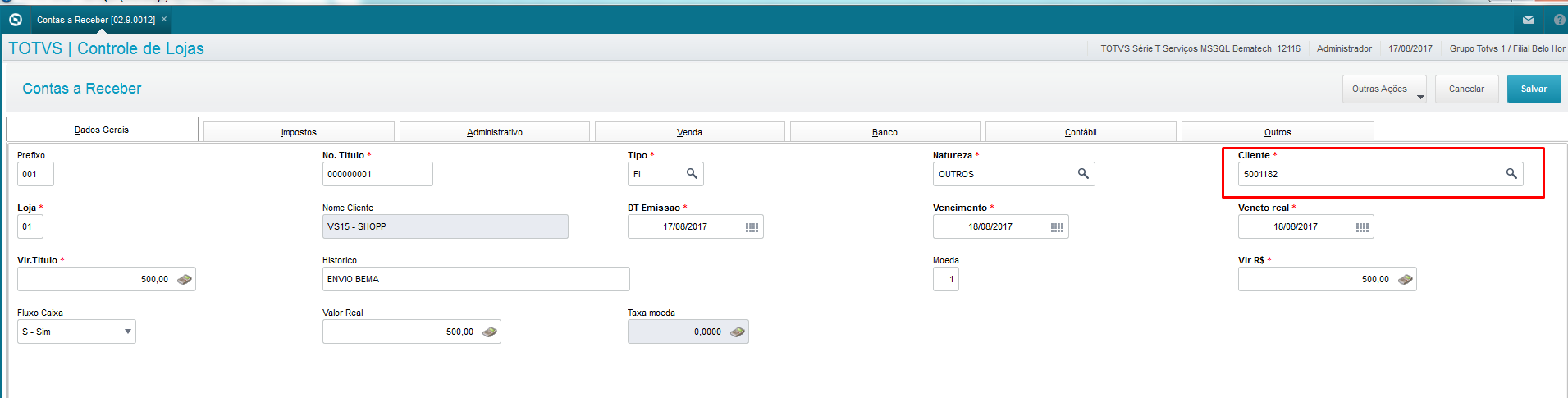Click the Tipo field search magnifier
1568x398 pixels.
[692, 174]
